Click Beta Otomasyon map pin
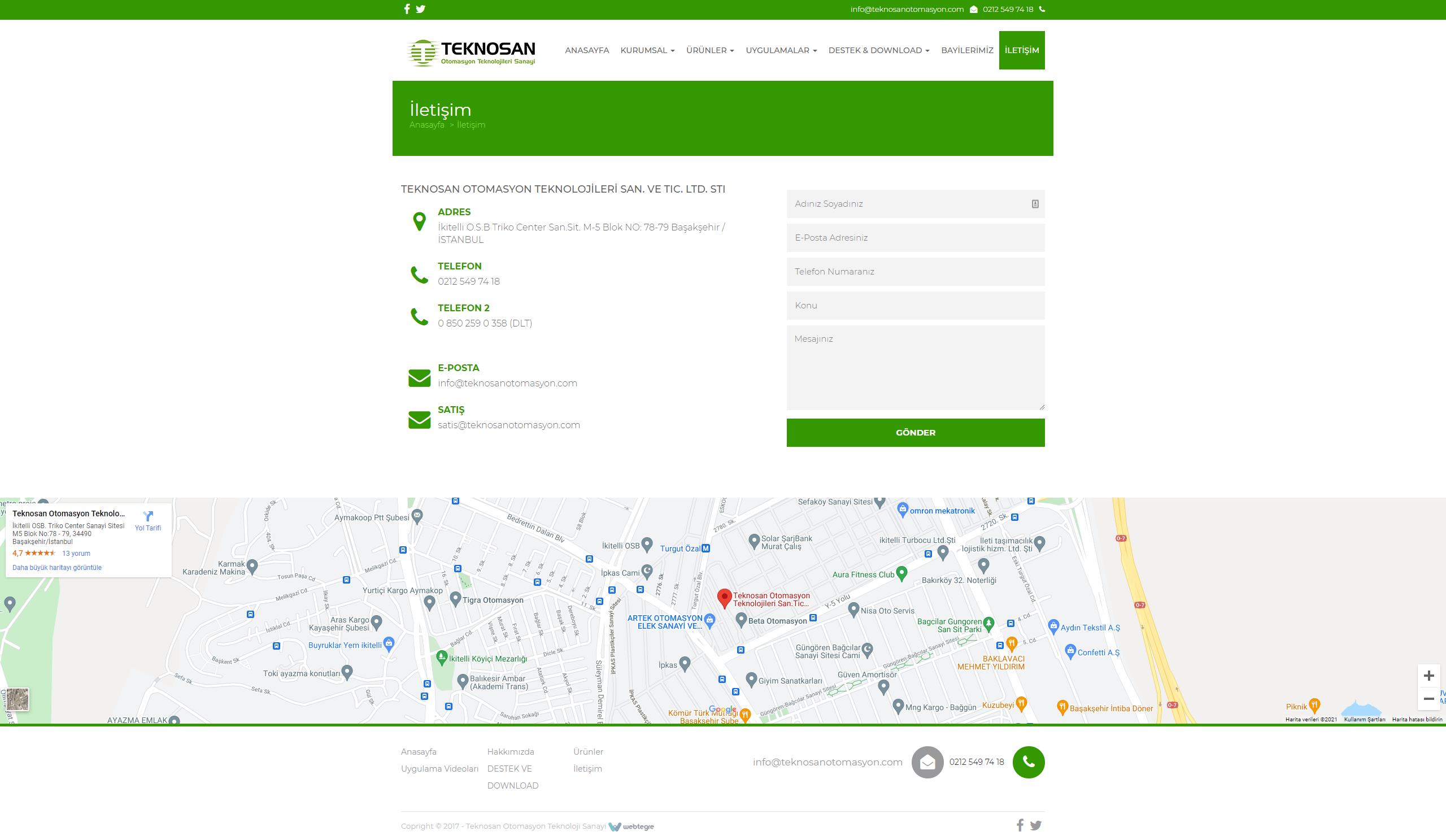Viewport: 1446px width, 840px height. (741, 620)
